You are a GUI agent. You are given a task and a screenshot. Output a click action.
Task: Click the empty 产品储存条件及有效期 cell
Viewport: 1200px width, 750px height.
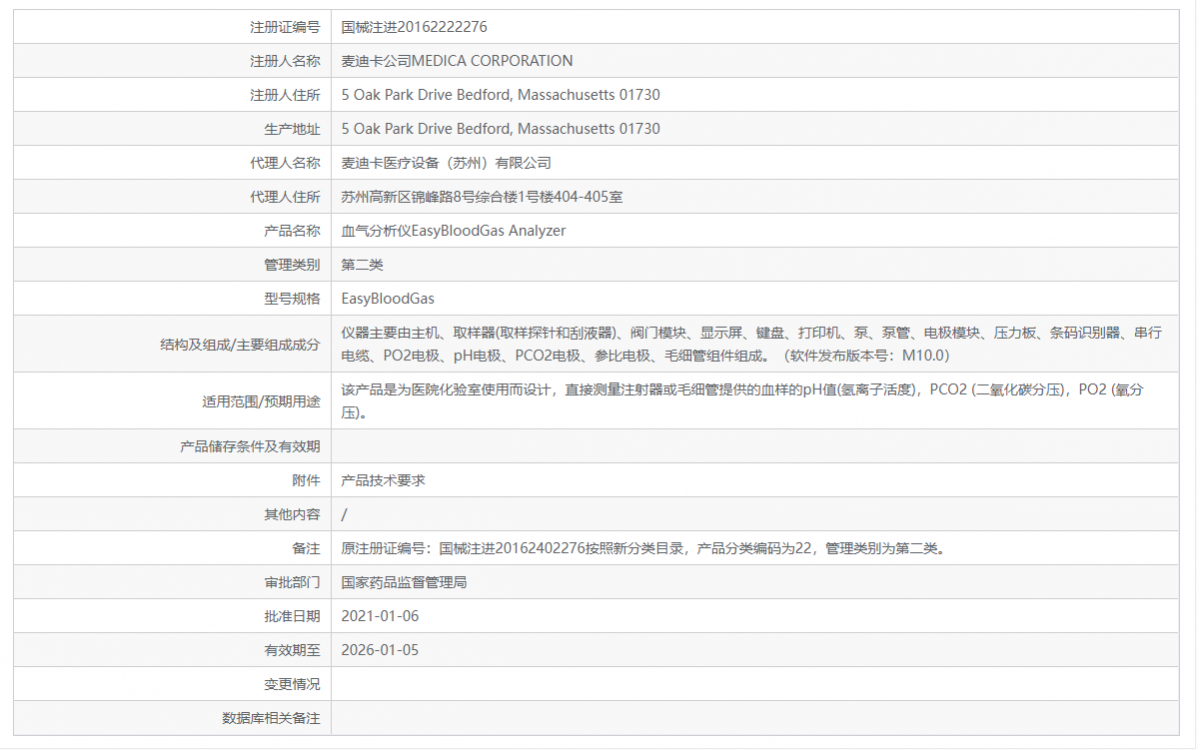point(600,446)
